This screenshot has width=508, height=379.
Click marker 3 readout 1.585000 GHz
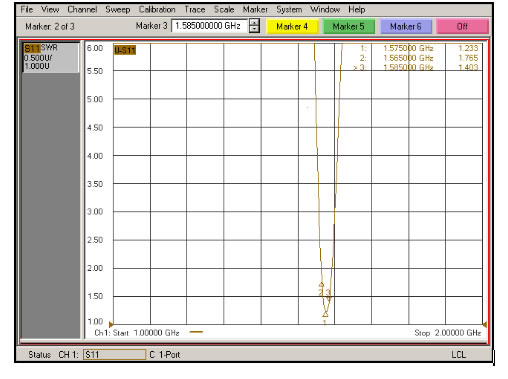[408, 67]
